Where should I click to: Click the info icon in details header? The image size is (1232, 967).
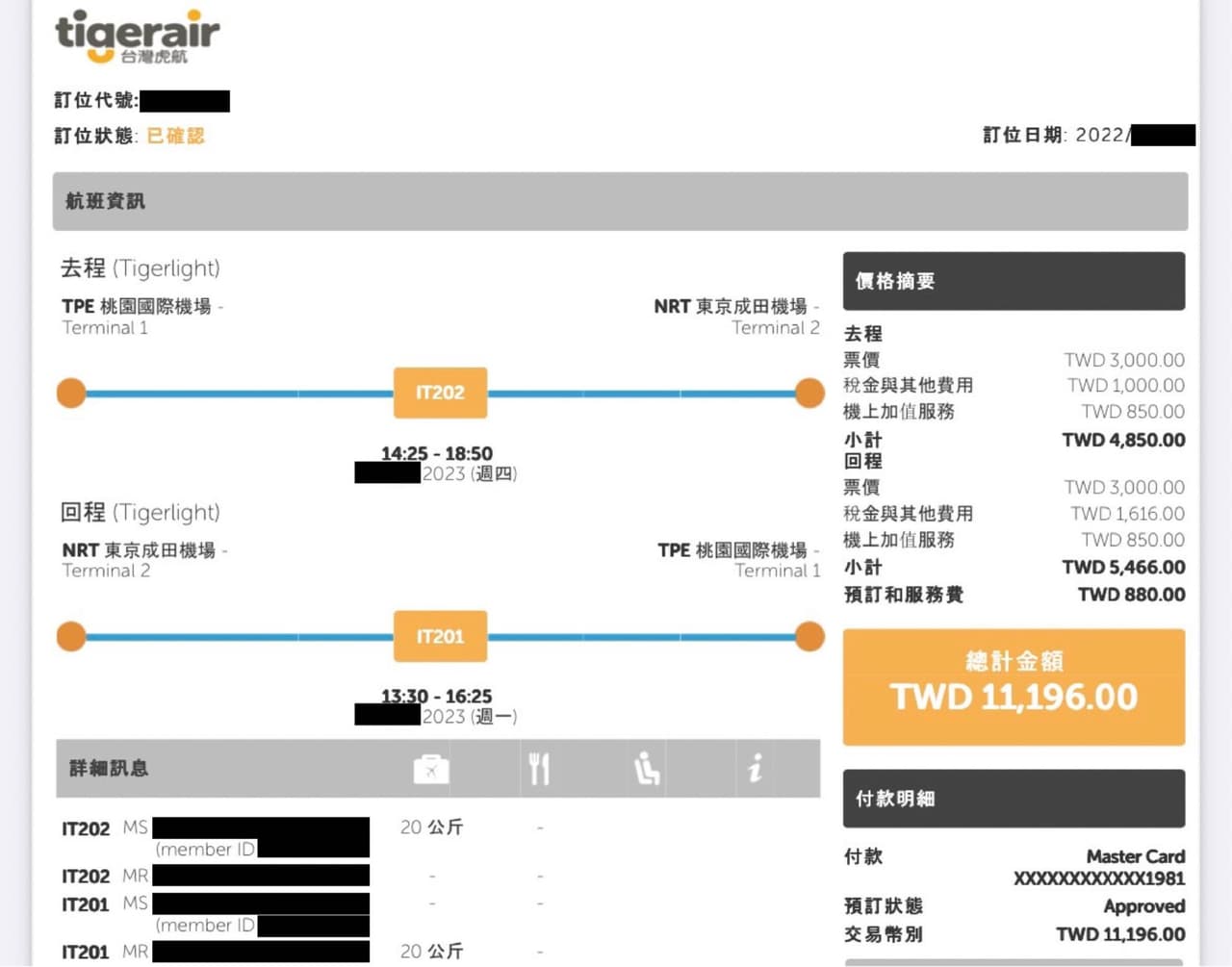[x=756, y=768]
